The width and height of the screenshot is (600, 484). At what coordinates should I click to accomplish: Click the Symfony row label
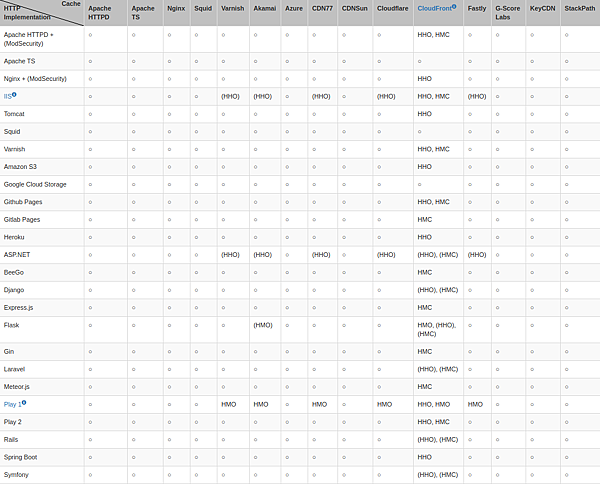[16, 475]
